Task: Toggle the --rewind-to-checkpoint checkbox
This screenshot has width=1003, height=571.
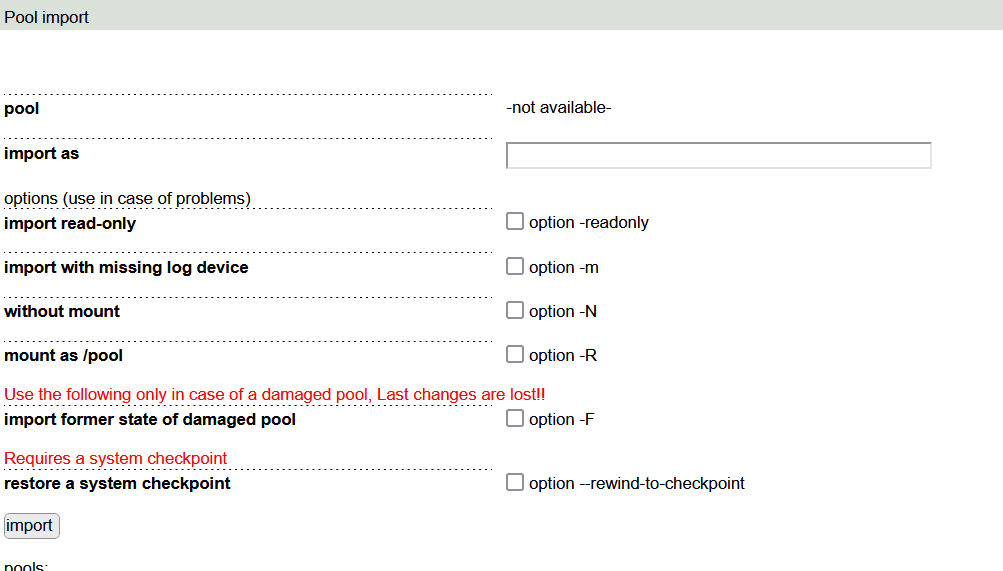Action: (515, 482)
